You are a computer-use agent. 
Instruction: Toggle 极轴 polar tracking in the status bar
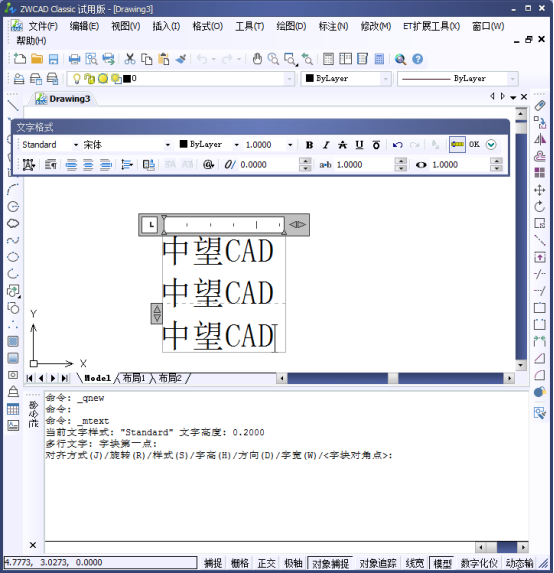[293, 563]
